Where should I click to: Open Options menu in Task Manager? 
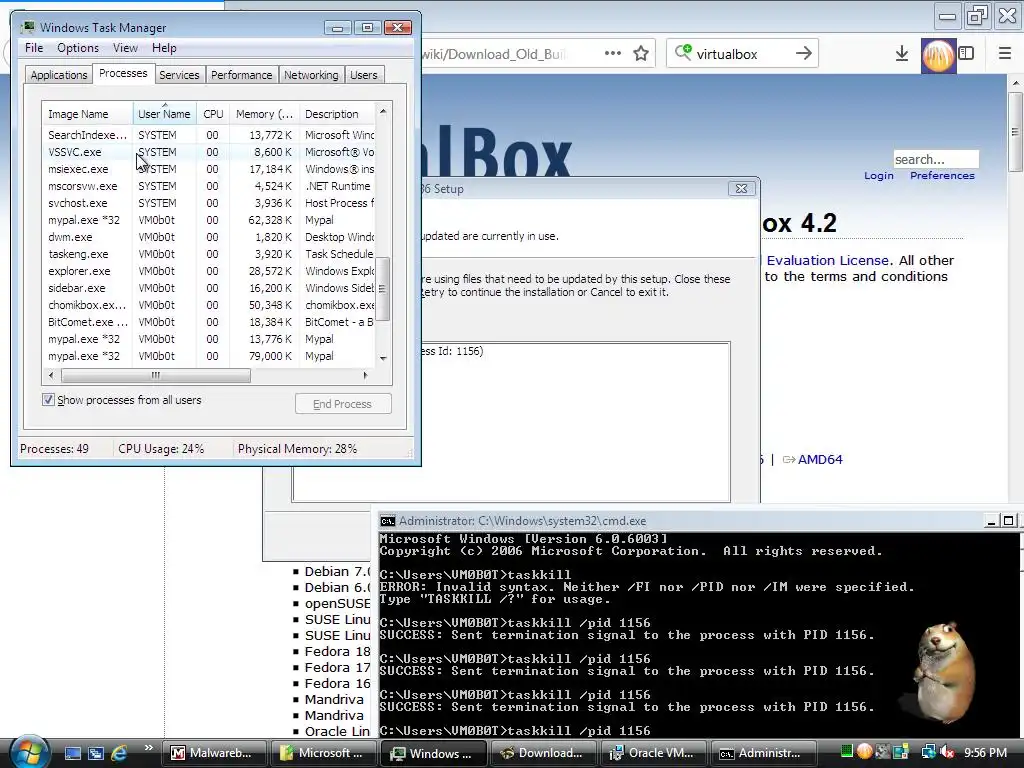click(x=78, y=48)
